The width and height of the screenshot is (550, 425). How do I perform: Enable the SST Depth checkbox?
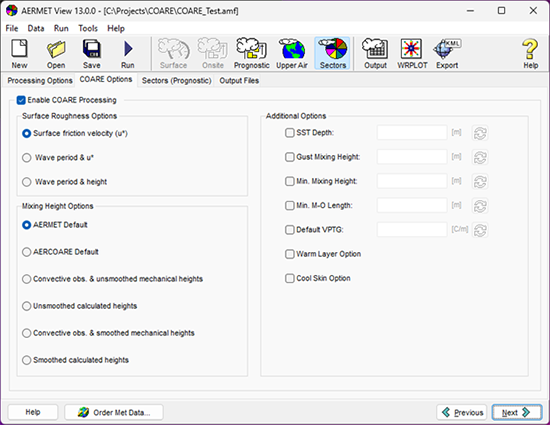point(289,133)
